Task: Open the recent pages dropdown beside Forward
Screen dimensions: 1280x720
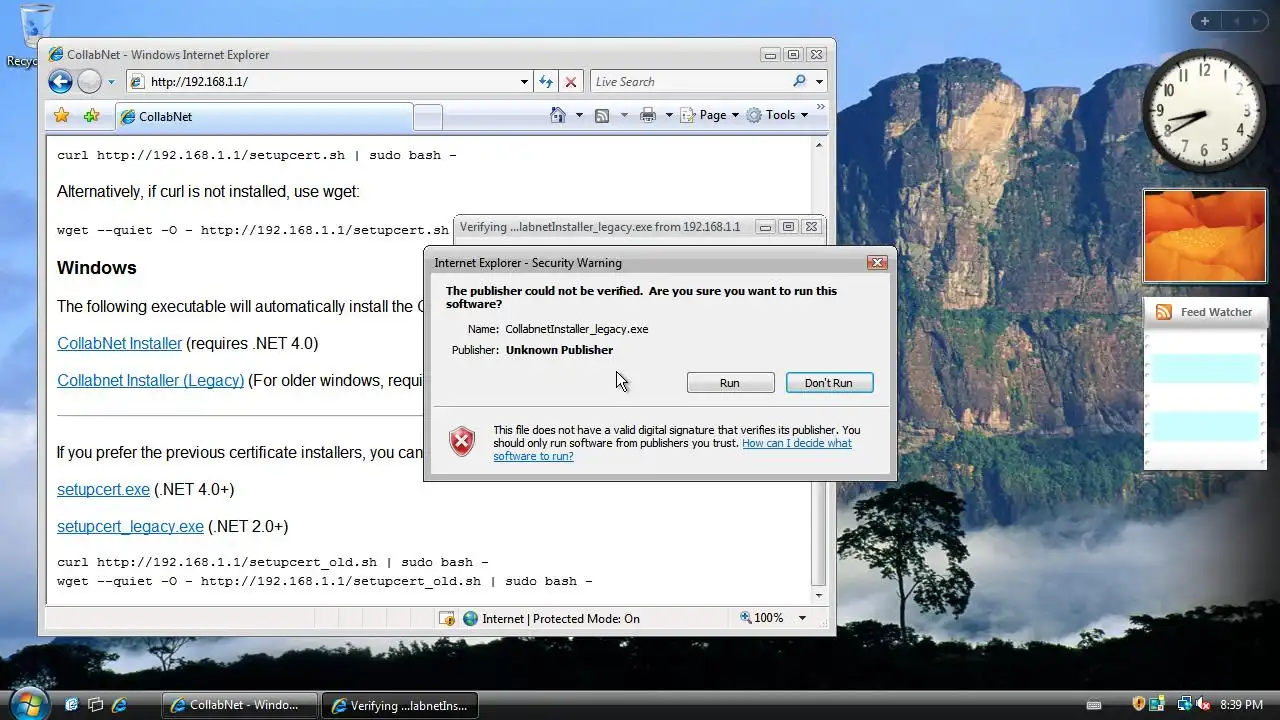Action: (111, 82)
